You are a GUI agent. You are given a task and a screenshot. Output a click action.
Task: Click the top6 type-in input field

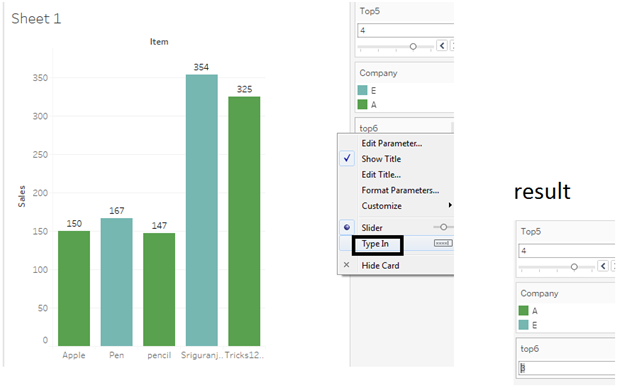point(567,367)
